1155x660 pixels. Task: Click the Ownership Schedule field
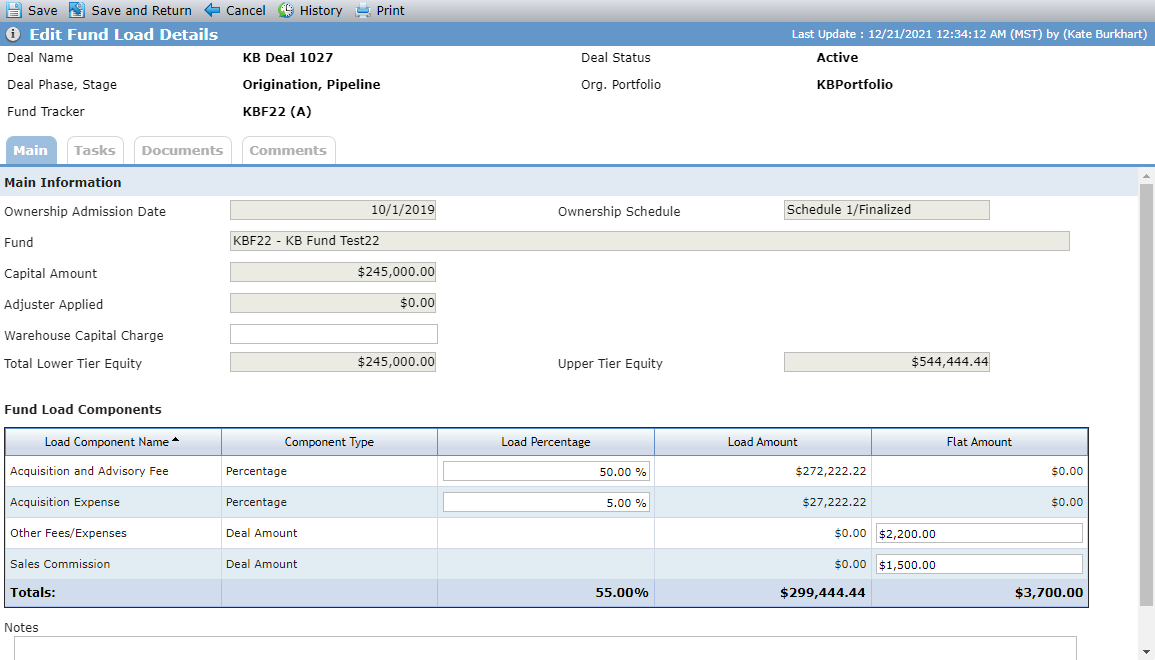(887, 210)
